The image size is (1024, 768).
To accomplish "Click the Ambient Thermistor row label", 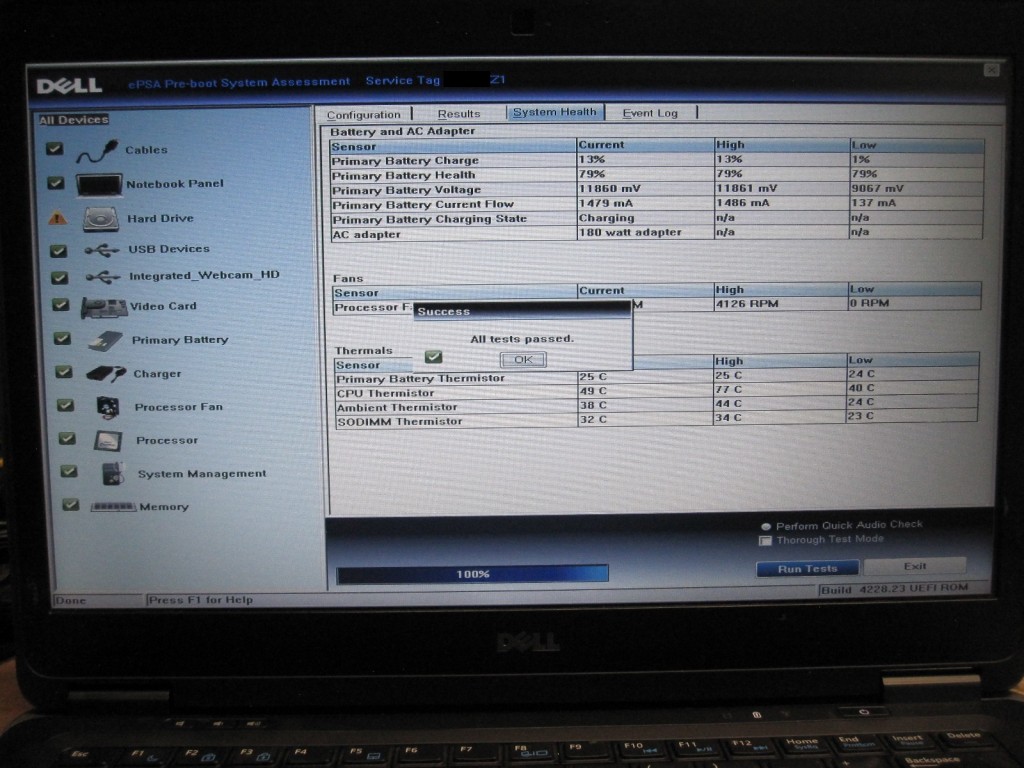I will pyautogui.click(x=397, y=408).
